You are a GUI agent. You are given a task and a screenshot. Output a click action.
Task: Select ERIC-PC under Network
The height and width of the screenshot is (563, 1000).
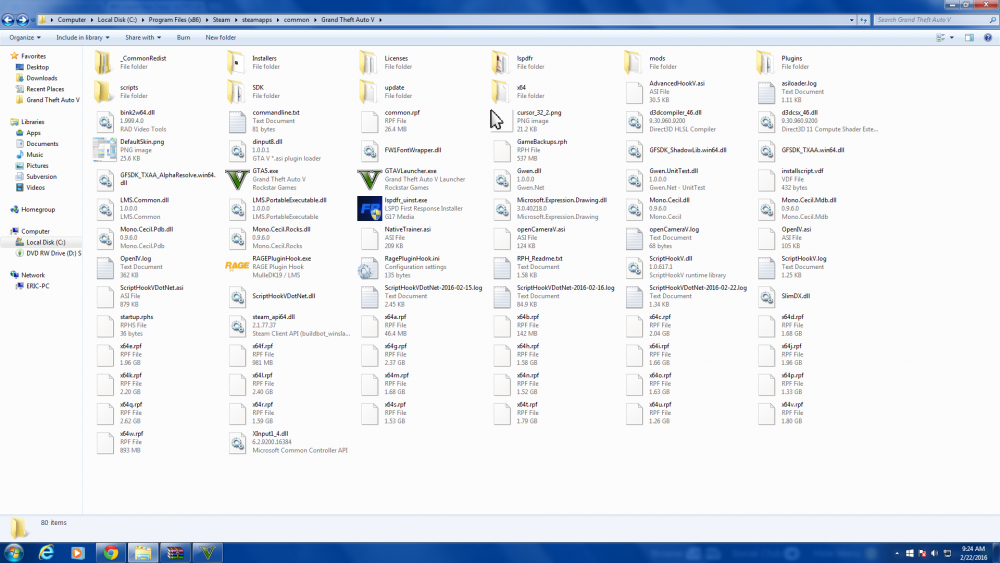(38, 286)
